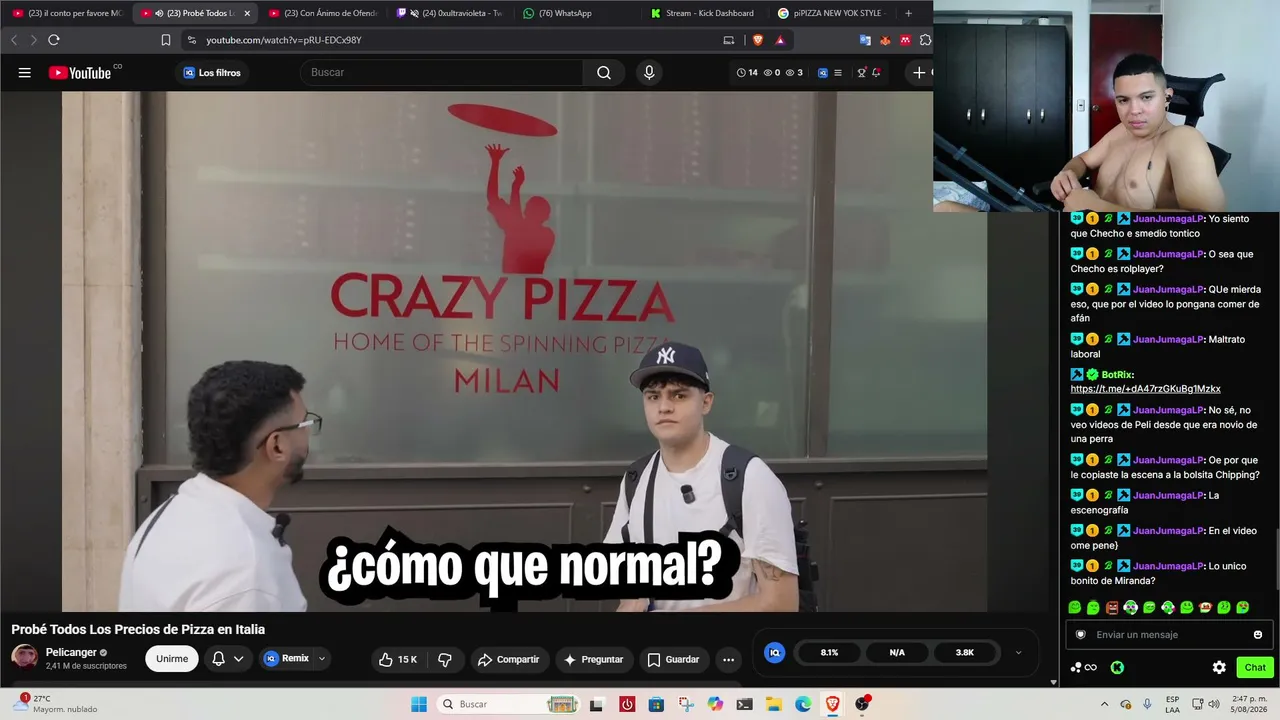1280x720 pixels.
Task: Open the vidIQ blue badge icon
Action: pos(774,652)
